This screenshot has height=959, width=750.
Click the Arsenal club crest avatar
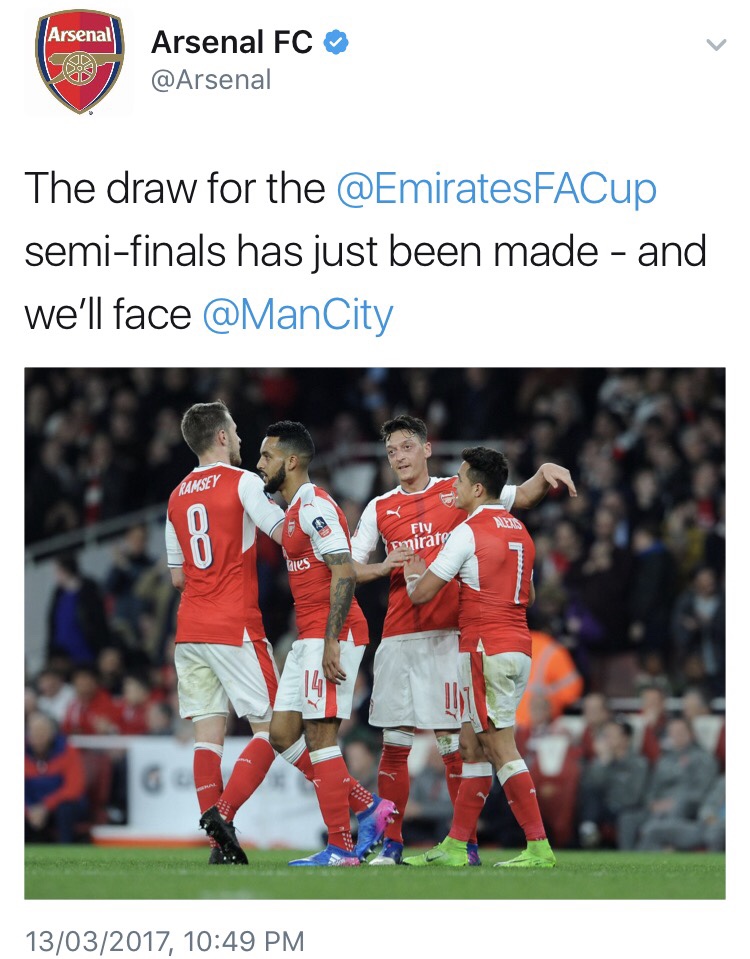79,62
